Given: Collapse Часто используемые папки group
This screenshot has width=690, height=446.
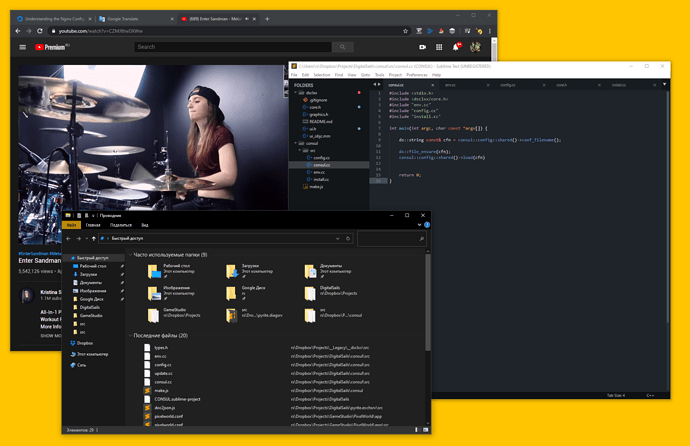Looking at the screenshot, I should [x=130, y=255].
